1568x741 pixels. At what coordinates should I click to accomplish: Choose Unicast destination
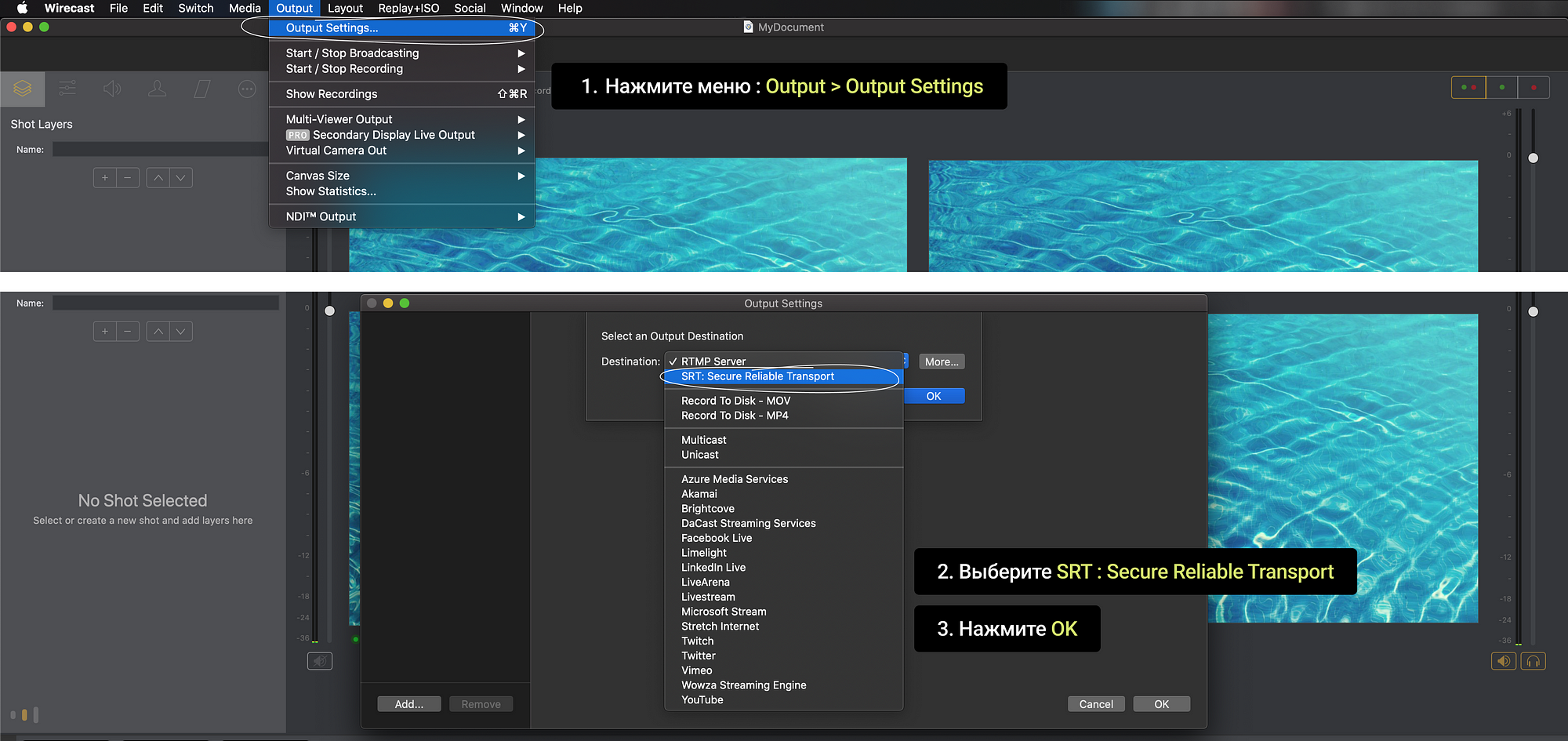(784, 455)
